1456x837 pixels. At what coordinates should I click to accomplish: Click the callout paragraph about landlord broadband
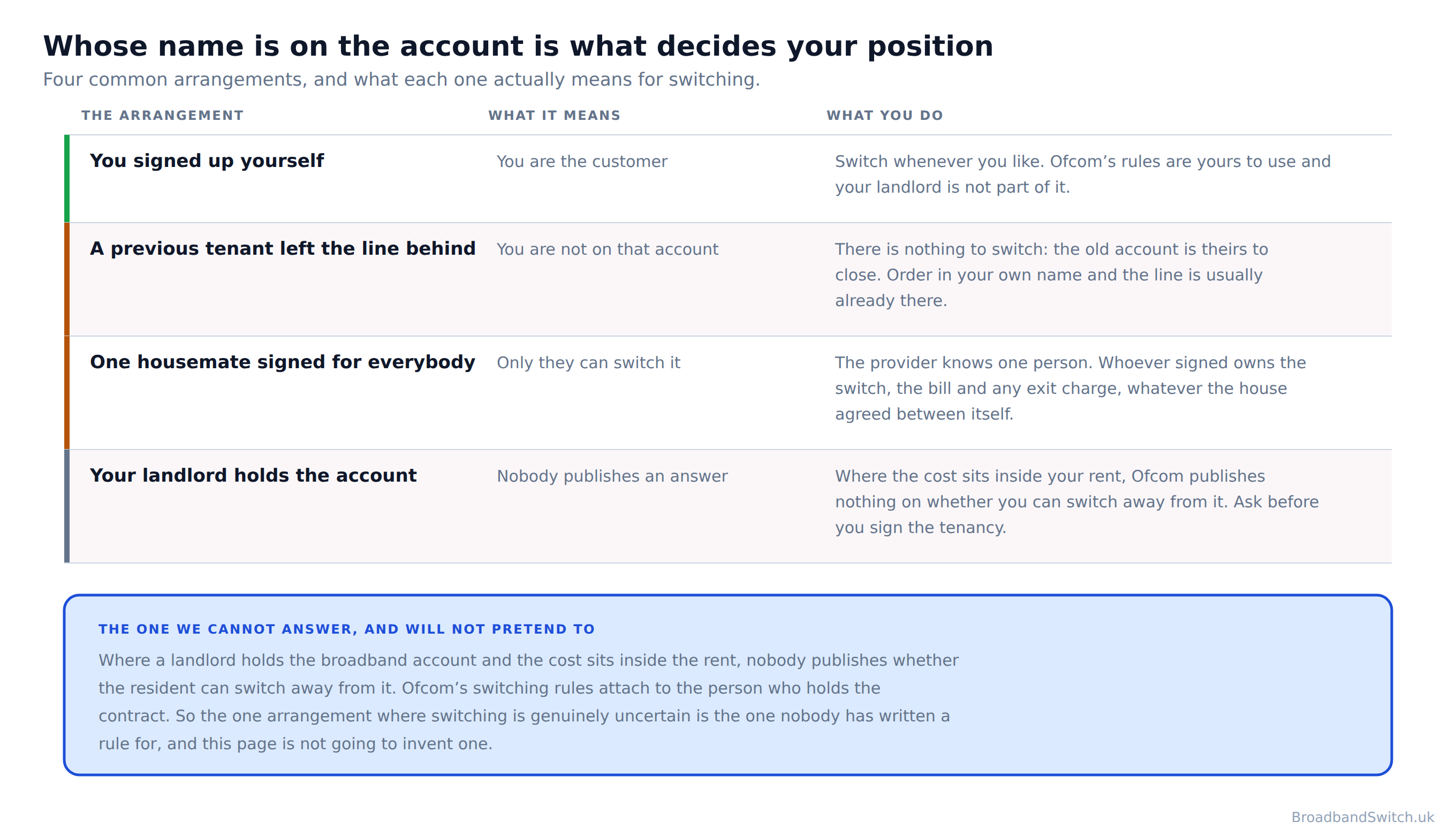[528, 702]
